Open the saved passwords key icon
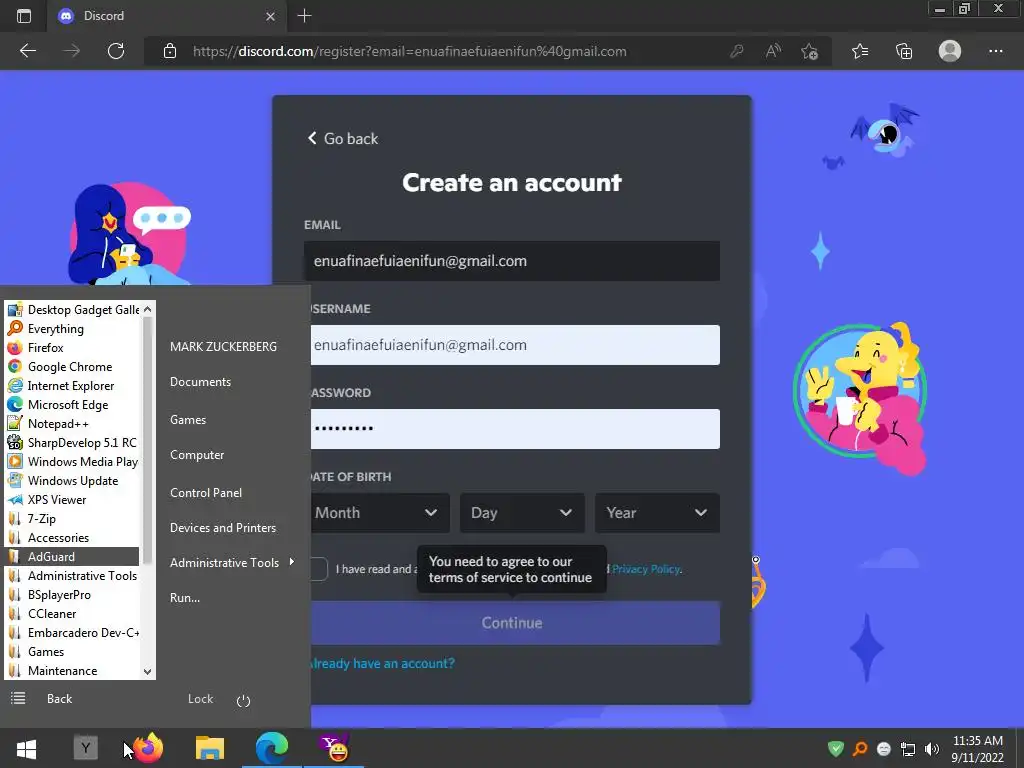This screenshot has height=768, width=1024. point(737,51)
